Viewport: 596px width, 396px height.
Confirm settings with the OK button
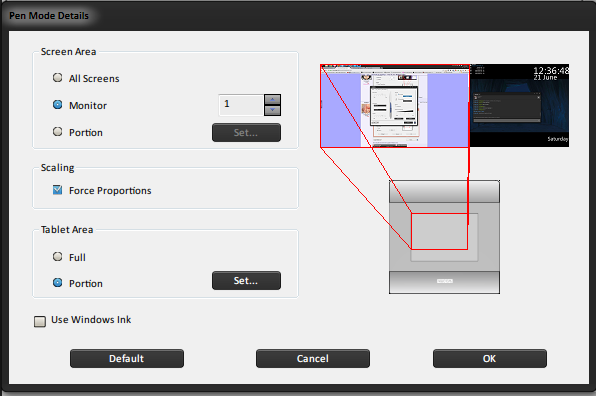(x=490, y=358)
